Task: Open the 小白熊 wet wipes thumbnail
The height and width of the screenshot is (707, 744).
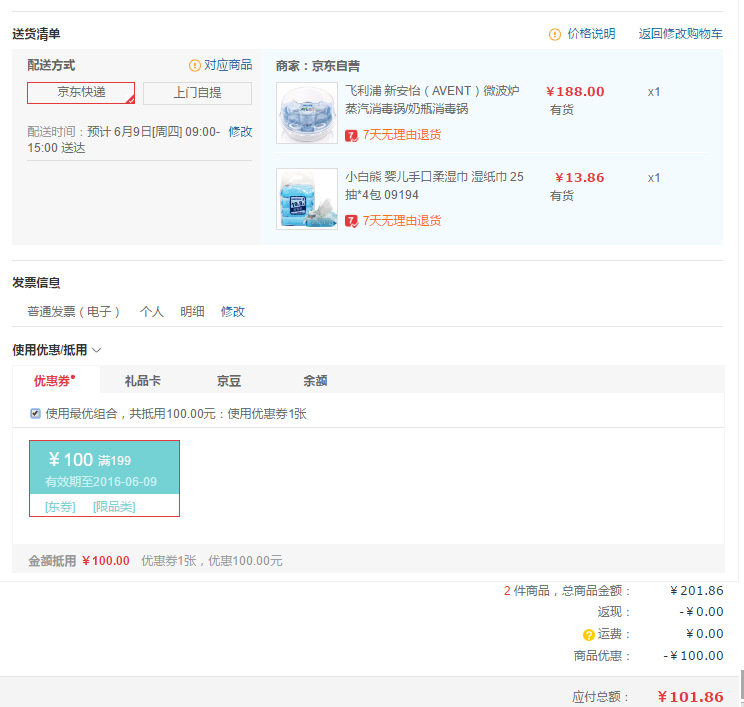Action: [x=307, y=199]
